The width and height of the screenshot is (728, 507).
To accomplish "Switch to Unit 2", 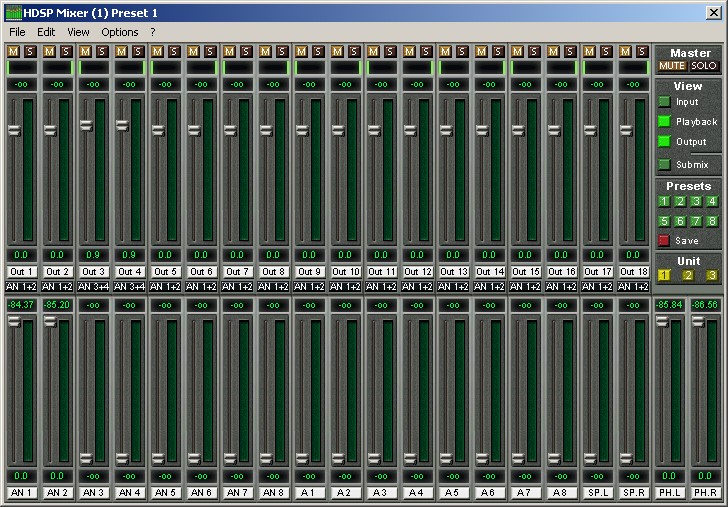I will 688,275.
